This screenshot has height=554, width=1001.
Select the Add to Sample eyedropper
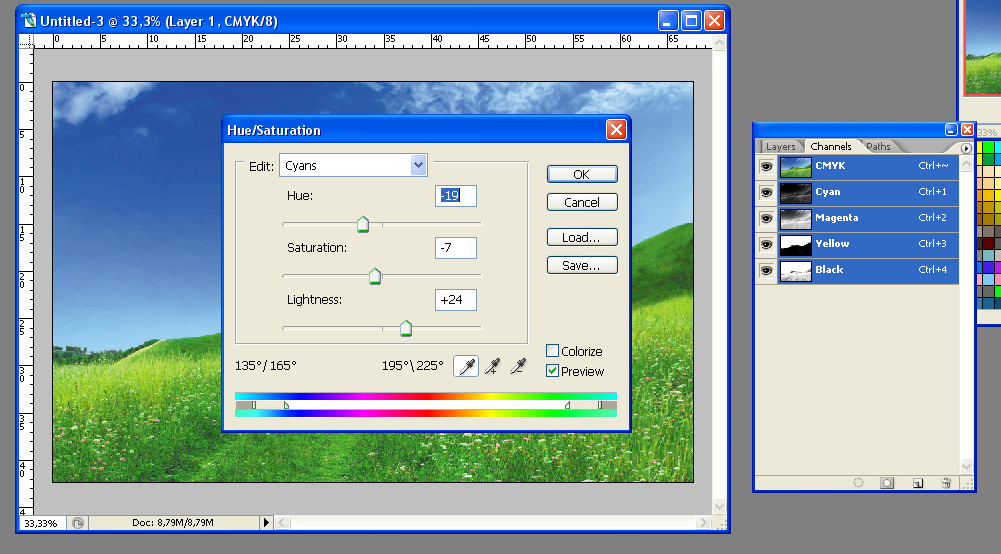(x=492, y=366)
